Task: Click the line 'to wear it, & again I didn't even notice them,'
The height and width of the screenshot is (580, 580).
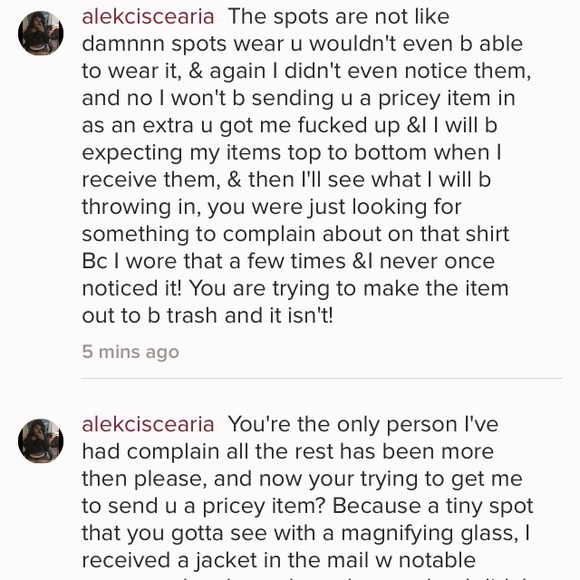Action: (307, 71)
